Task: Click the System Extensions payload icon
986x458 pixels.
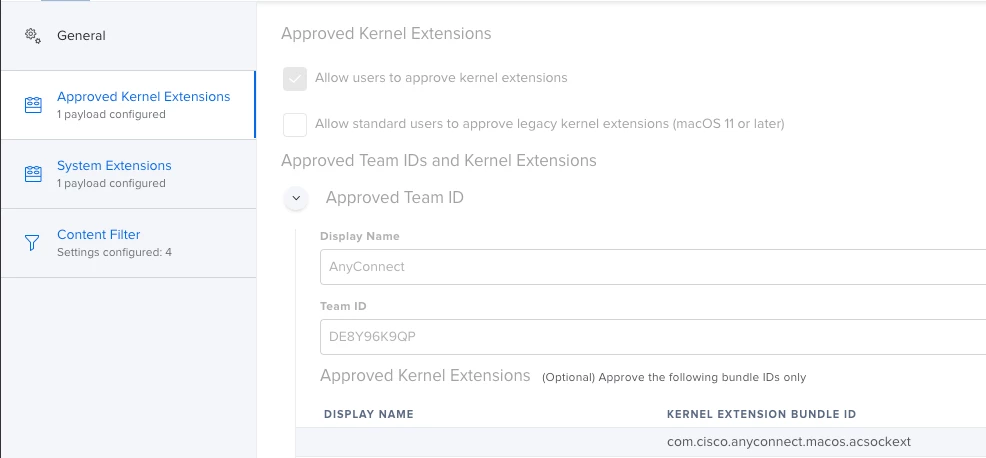Action: point(33,174)
